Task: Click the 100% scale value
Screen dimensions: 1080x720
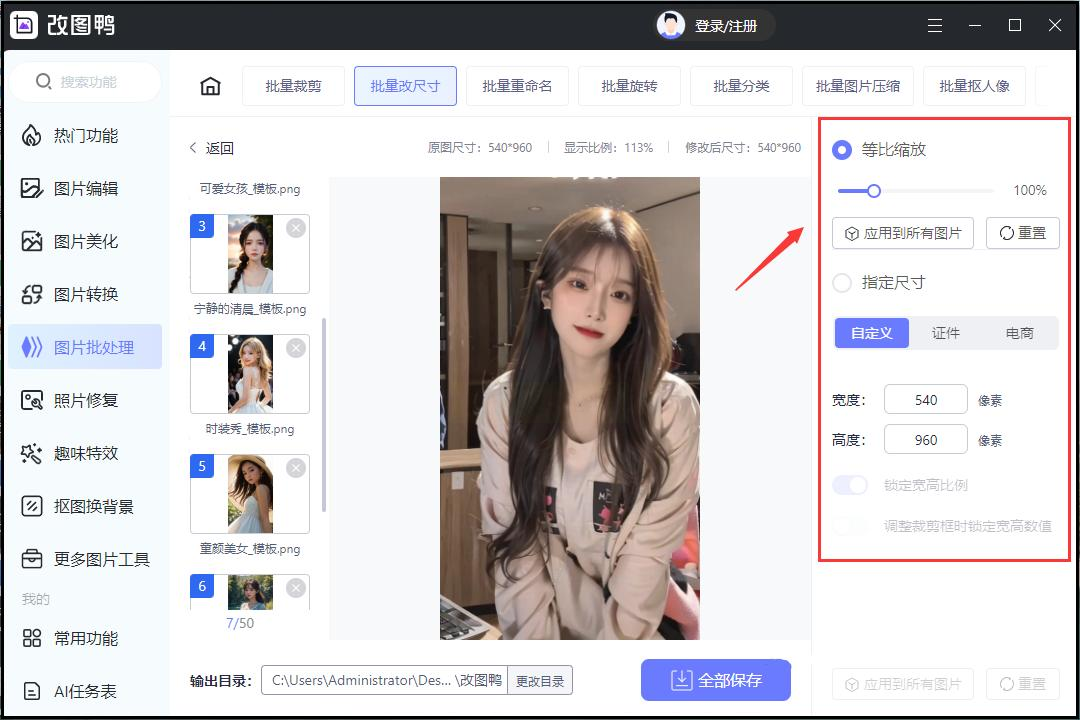Action: click(1030, 191)
